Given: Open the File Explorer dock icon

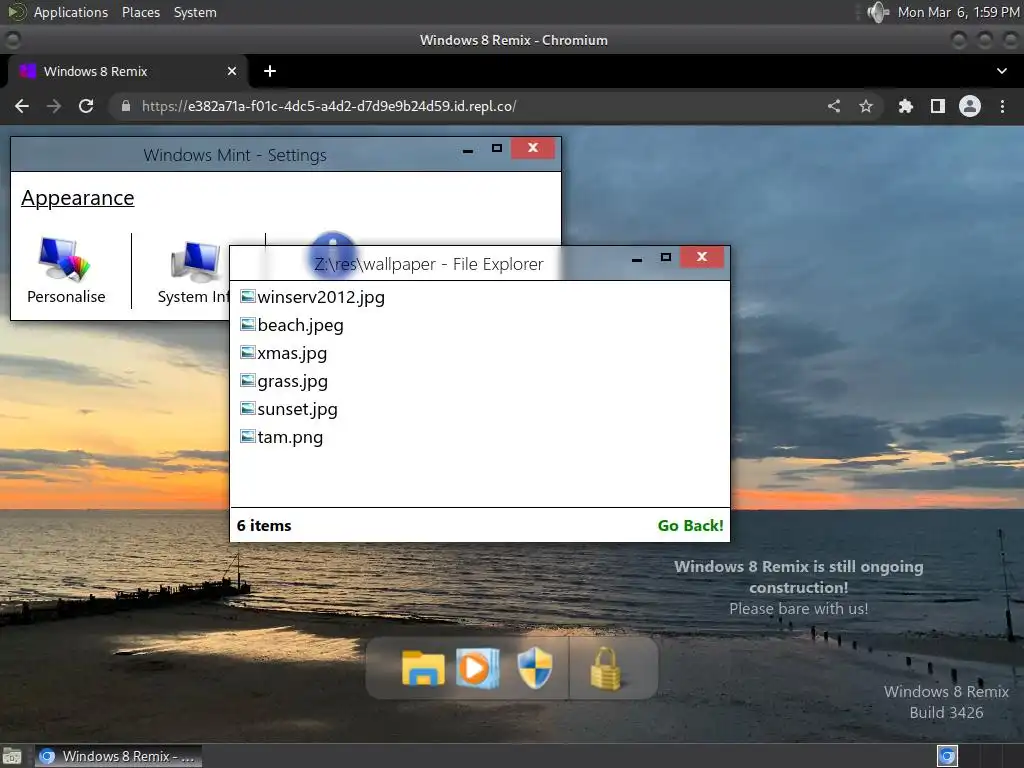Looking at the screenshot, I should [x=423, y=668].
